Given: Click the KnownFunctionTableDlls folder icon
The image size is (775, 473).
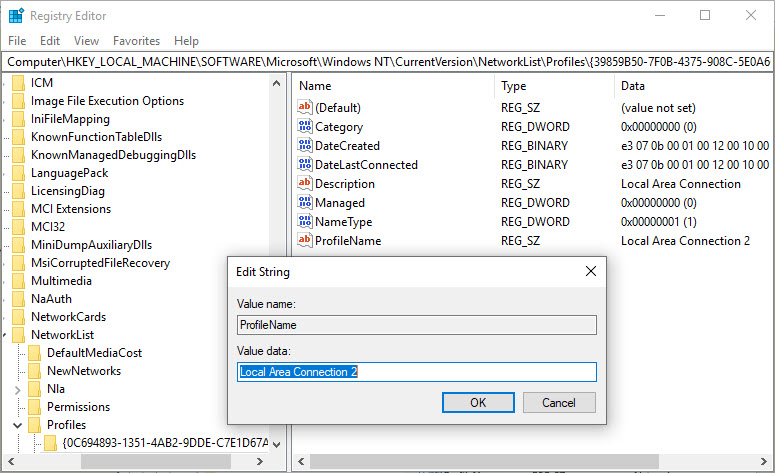Looking at the screenshot, I should pos(19,137).
